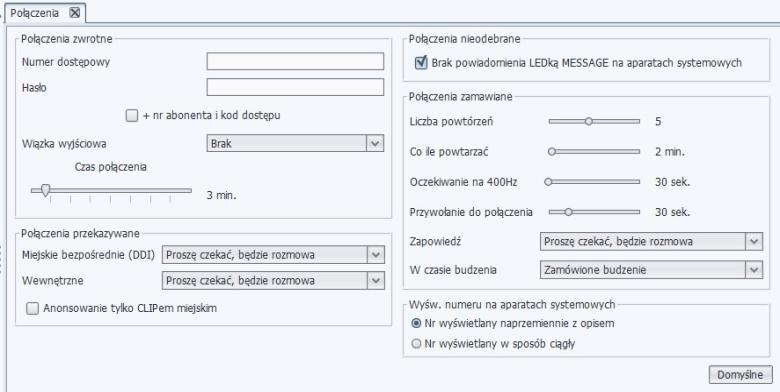780x392 pixels.
Task: Click the Domyślne button
Action: [740, 375]
